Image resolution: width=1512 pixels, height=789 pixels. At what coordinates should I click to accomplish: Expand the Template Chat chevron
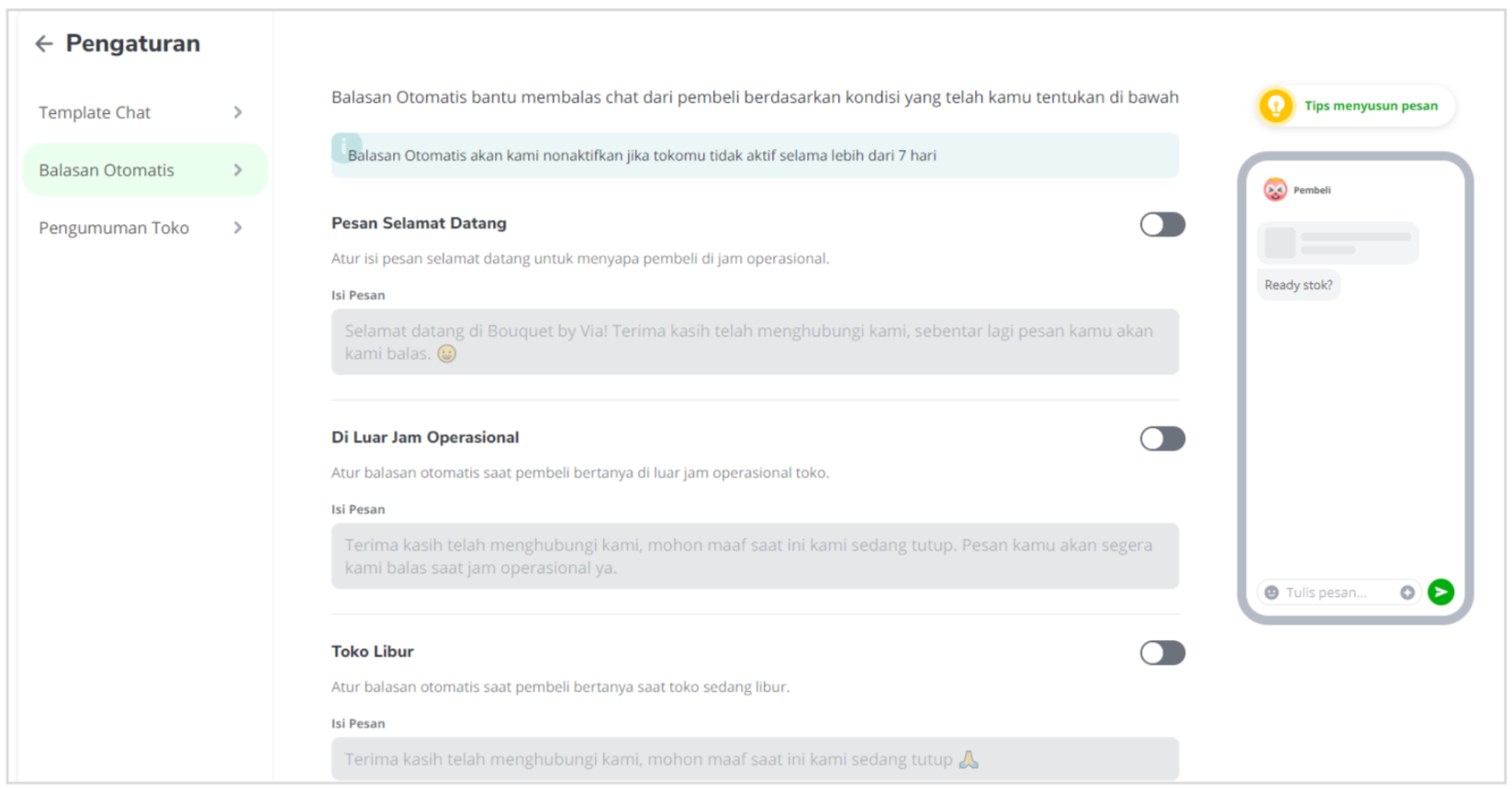click(238, 112)
